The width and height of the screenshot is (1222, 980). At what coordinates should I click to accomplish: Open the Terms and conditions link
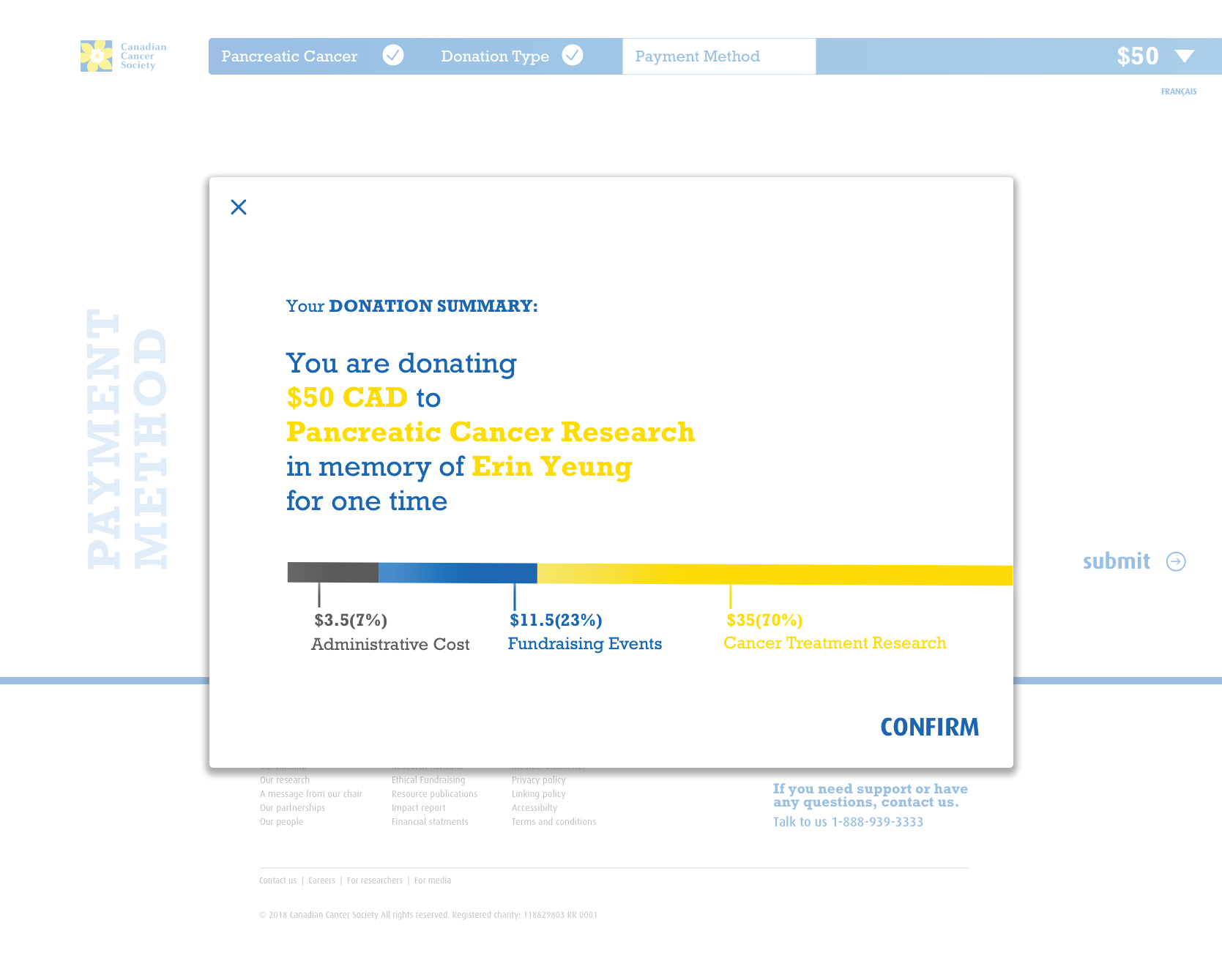[x=554, y=822]
